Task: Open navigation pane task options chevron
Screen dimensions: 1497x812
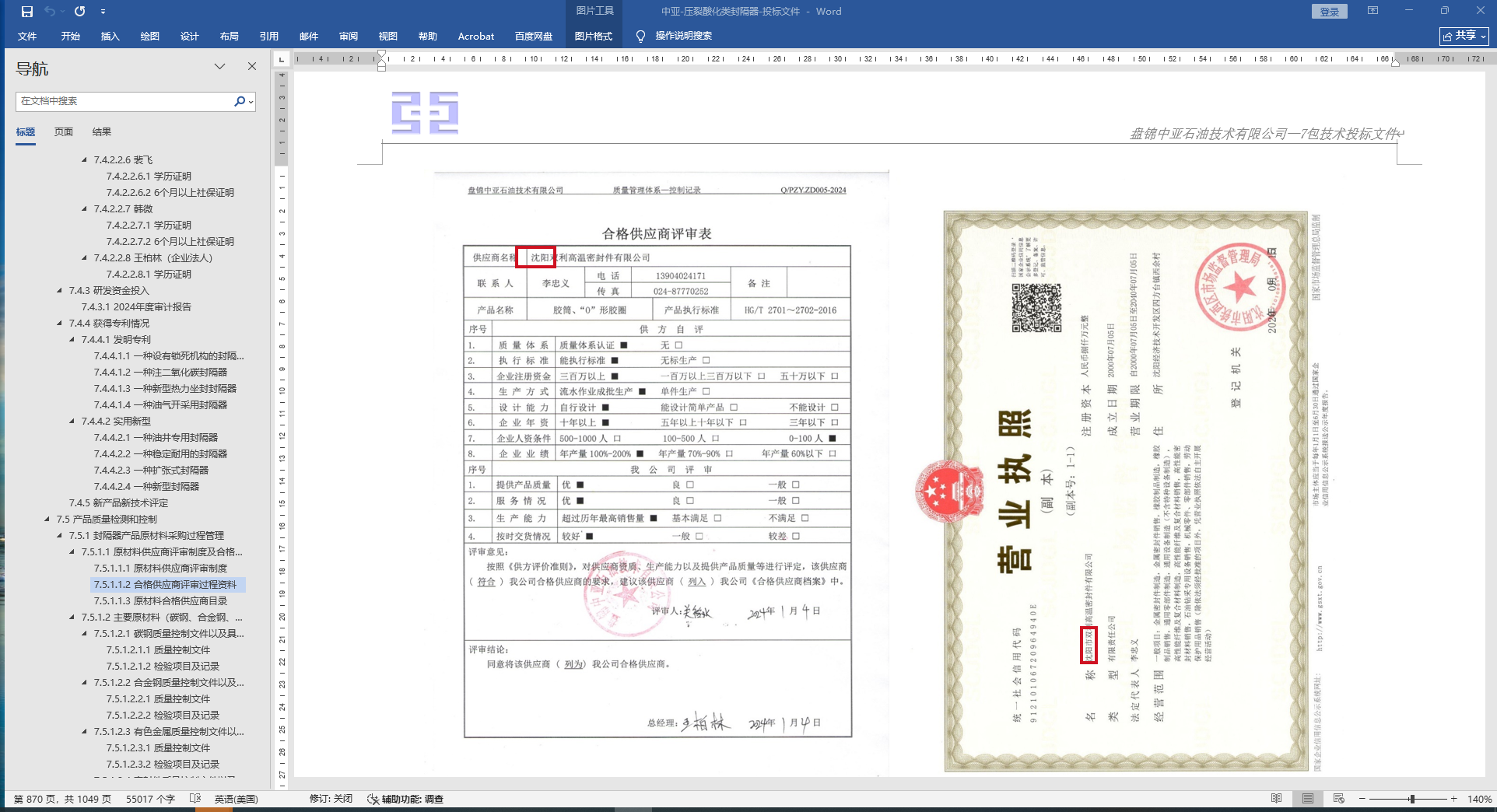Action: tap(220, 67)
